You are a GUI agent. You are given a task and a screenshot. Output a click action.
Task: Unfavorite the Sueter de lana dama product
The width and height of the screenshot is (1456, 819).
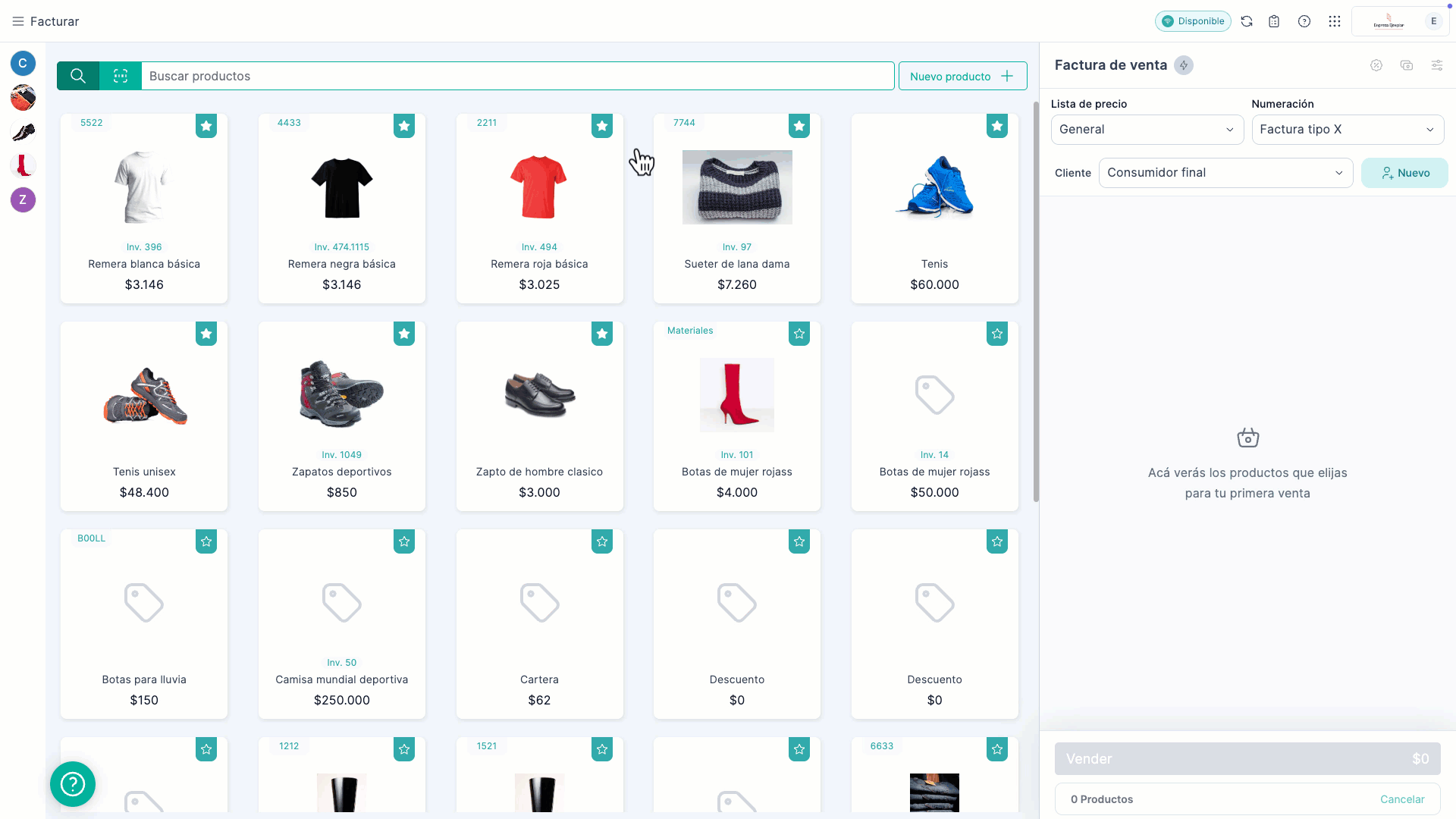point(799,126)
